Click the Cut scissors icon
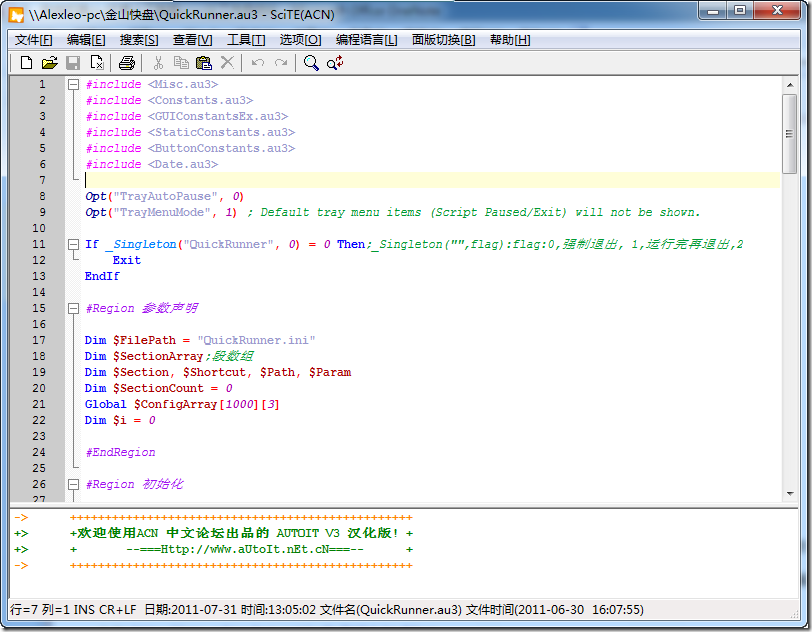The width and height of the screenshot is (812, 632). tap(158, 63)
